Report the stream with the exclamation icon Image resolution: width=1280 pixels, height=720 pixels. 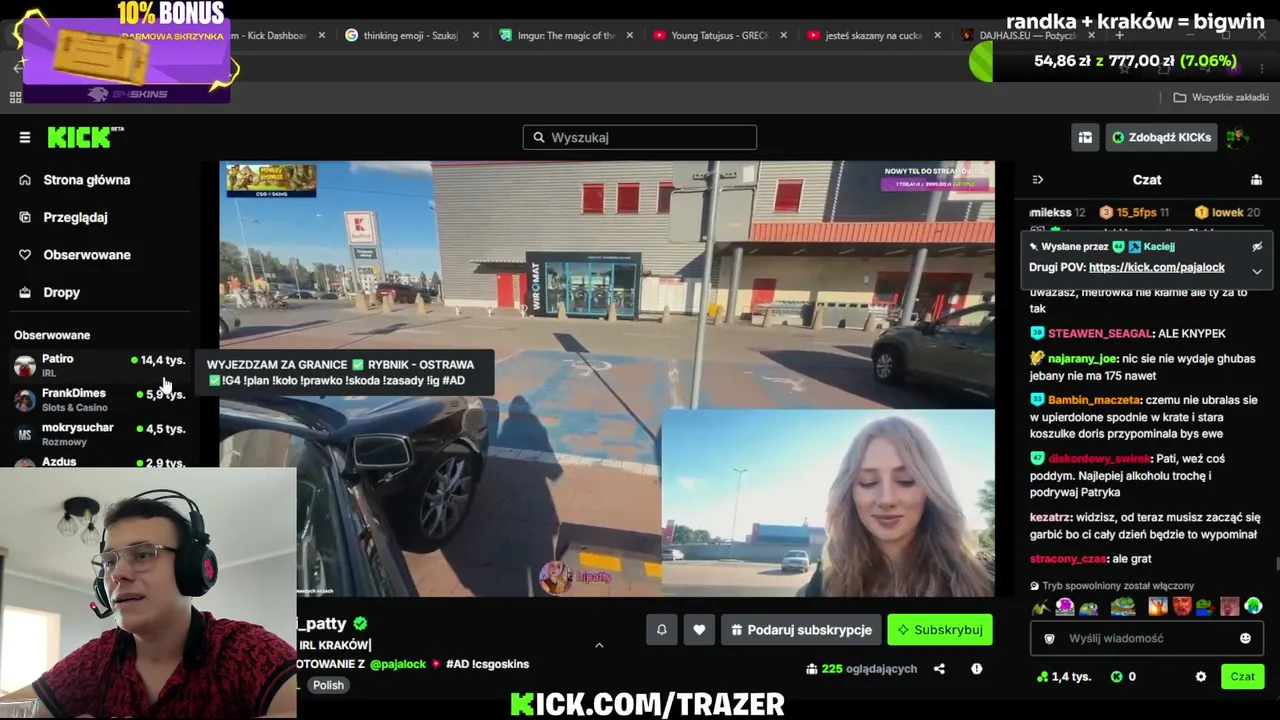pyautogui.click(x=976, y=669)
